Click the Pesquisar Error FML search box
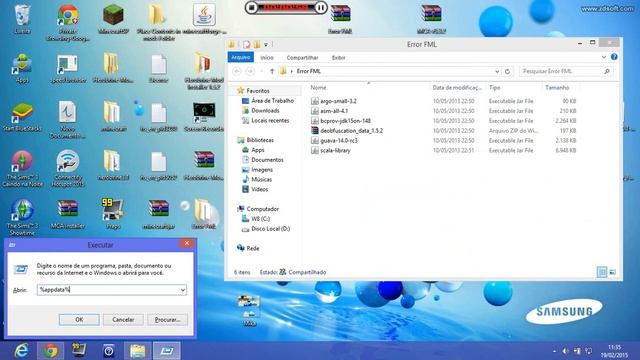This screenshot has height=360, width=640. click(x=567, y=71)
